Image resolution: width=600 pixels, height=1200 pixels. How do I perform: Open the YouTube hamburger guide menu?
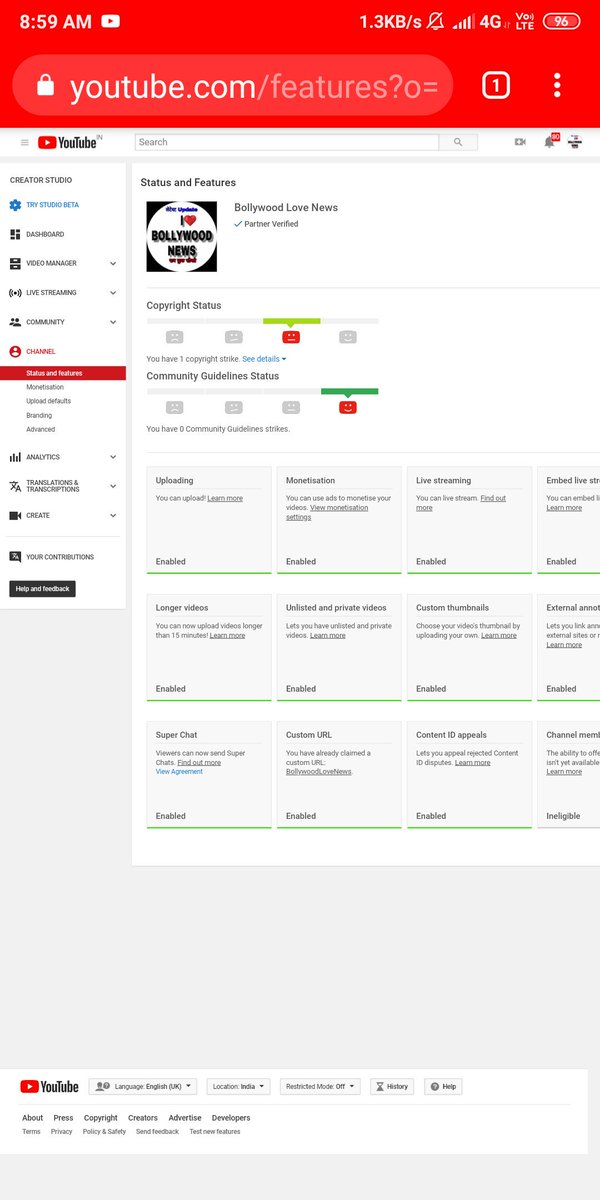click(25, 143)
